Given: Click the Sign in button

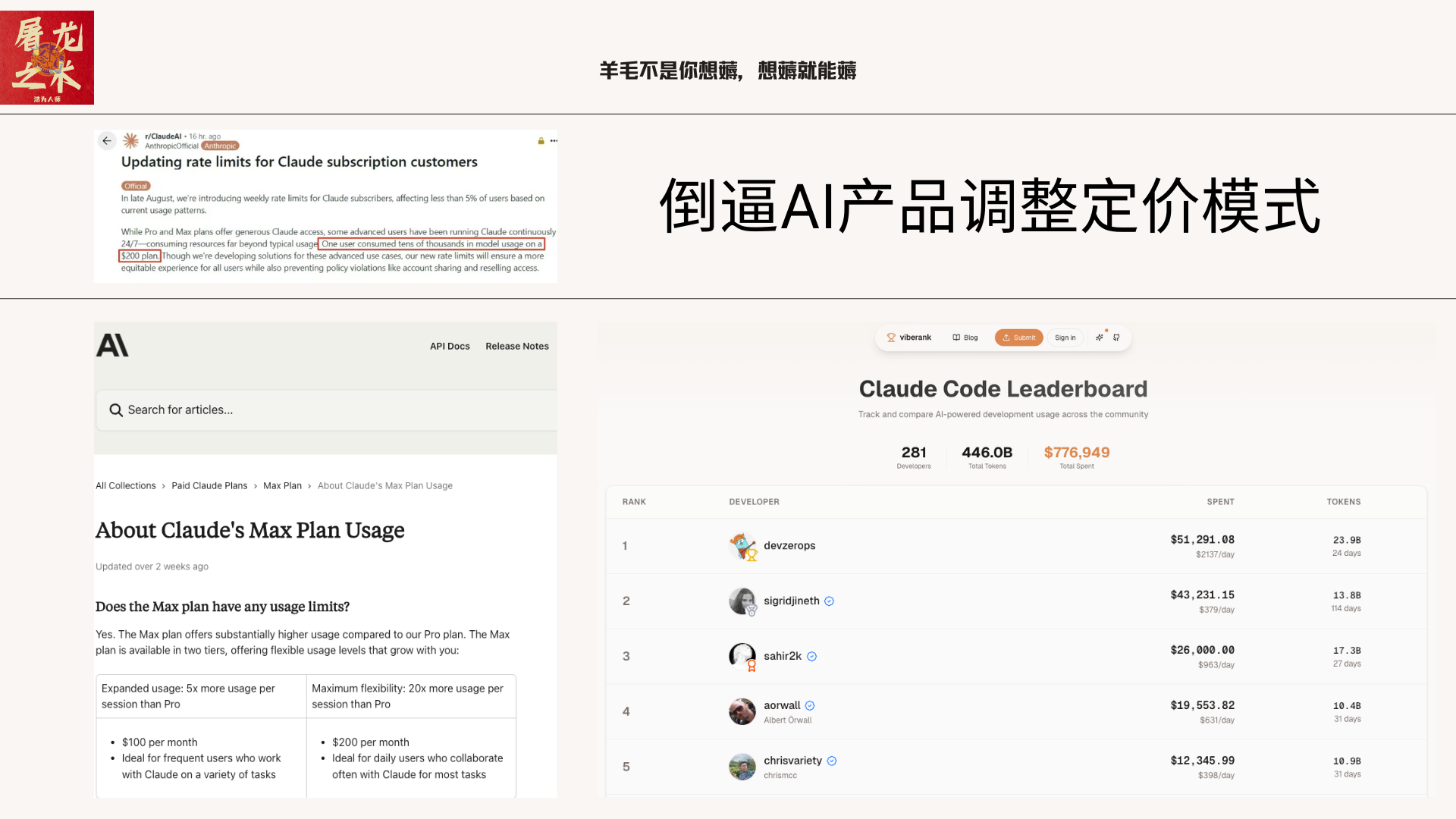Looking at the screenshot, I should [x=1065, y=337].
